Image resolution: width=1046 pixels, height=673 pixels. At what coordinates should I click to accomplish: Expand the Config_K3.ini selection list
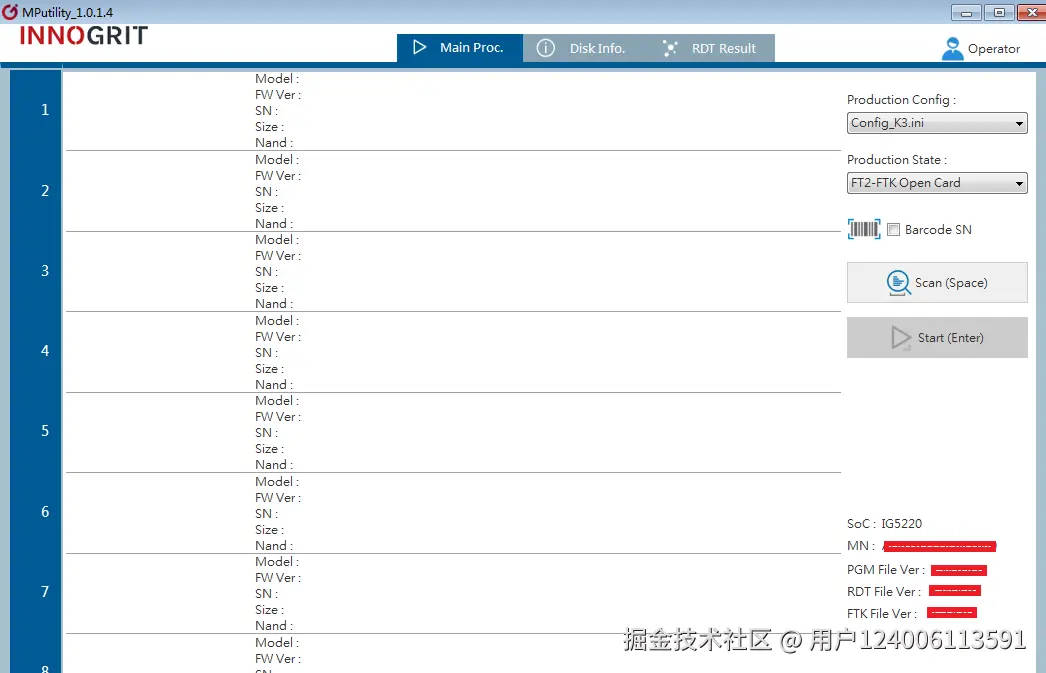click(1018, 122)
